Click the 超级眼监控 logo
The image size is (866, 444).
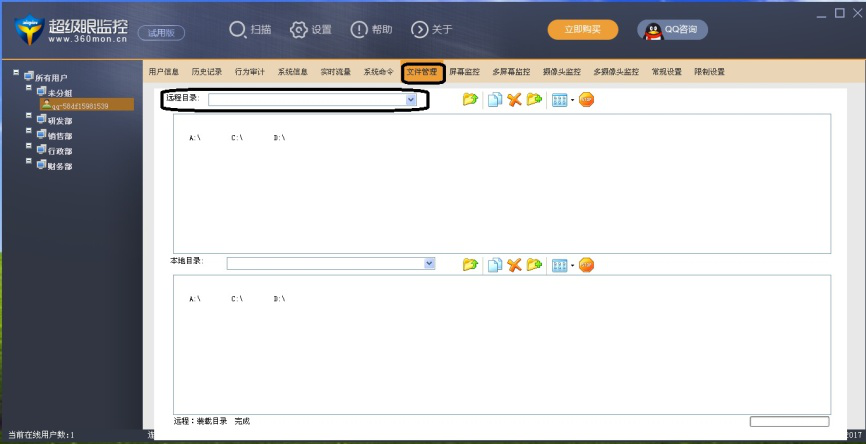71,30
